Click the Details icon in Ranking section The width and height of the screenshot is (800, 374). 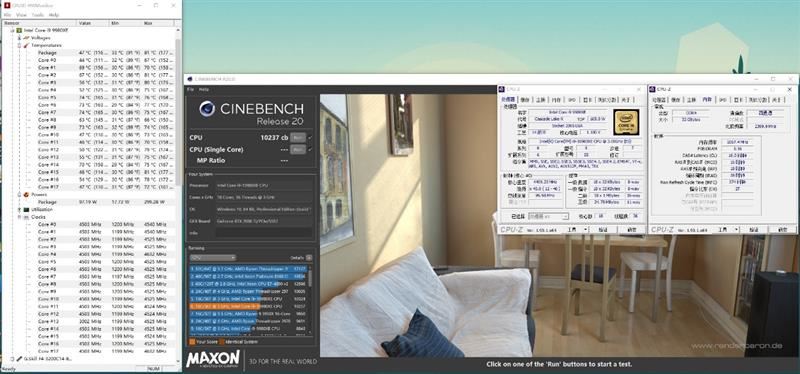click(x=309, y=258)
